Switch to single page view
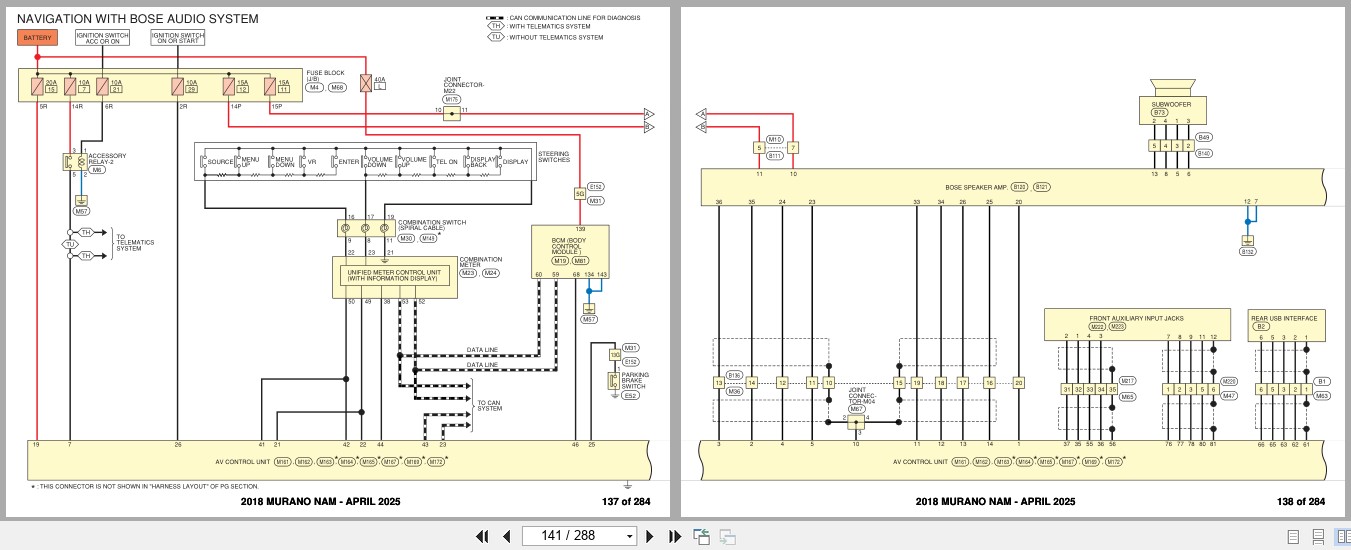This screenshot has width=1351, height=550. click(x=1293, y=537)
